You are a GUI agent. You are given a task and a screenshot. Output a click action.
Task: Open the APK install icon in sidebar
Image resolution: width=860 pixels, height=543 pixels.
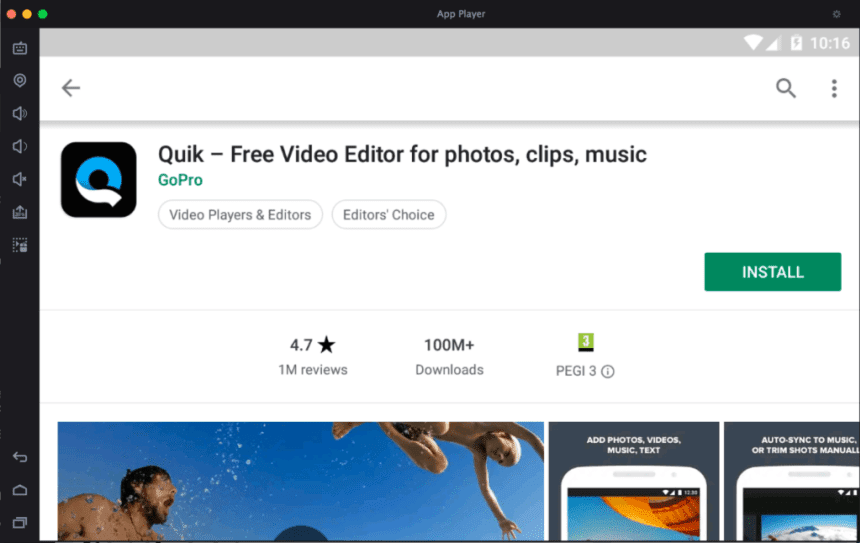(20, 212)
